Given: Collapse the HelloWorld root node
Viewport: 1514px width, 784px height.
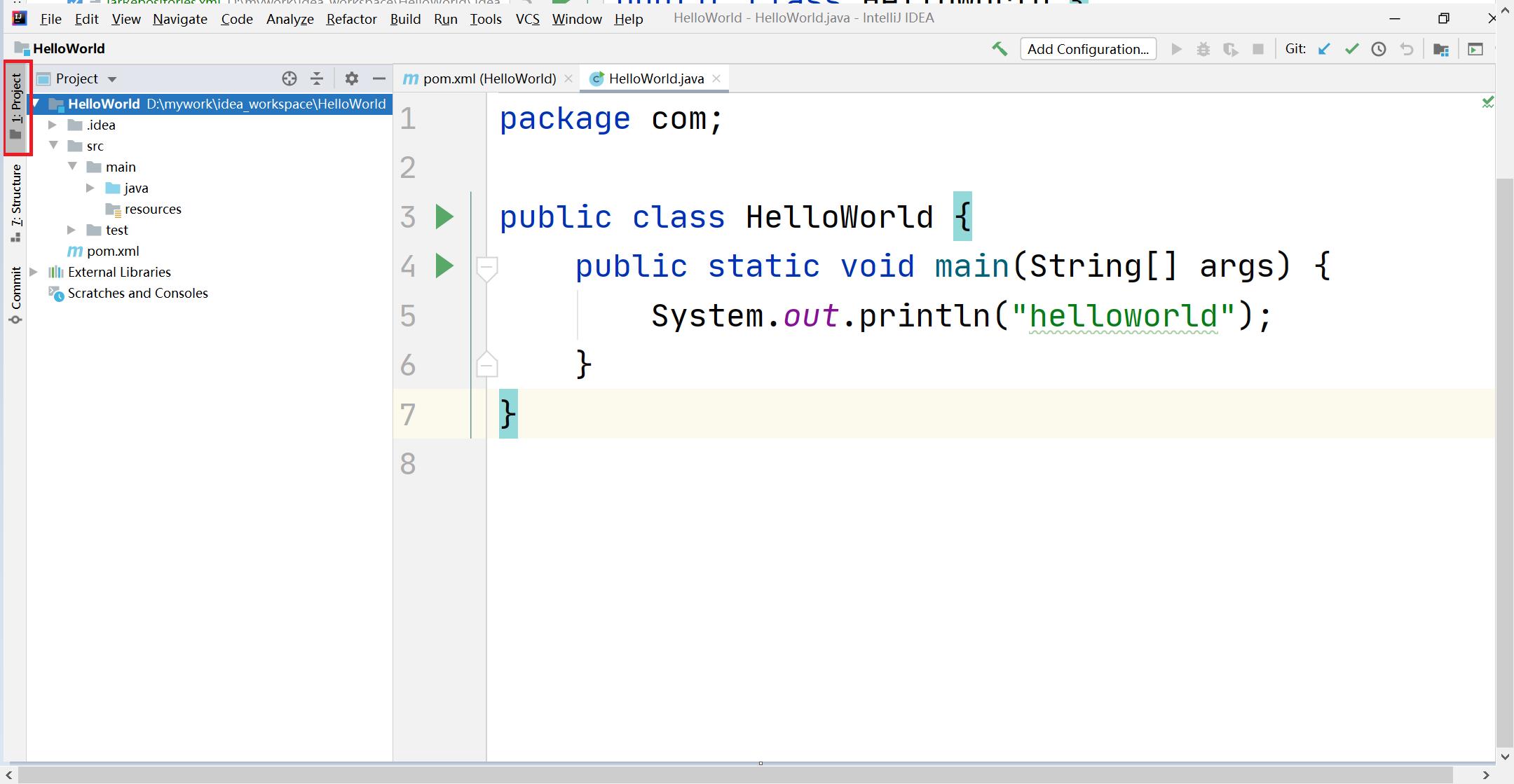Looking at the screenshot, I should (x=36, y=104).
